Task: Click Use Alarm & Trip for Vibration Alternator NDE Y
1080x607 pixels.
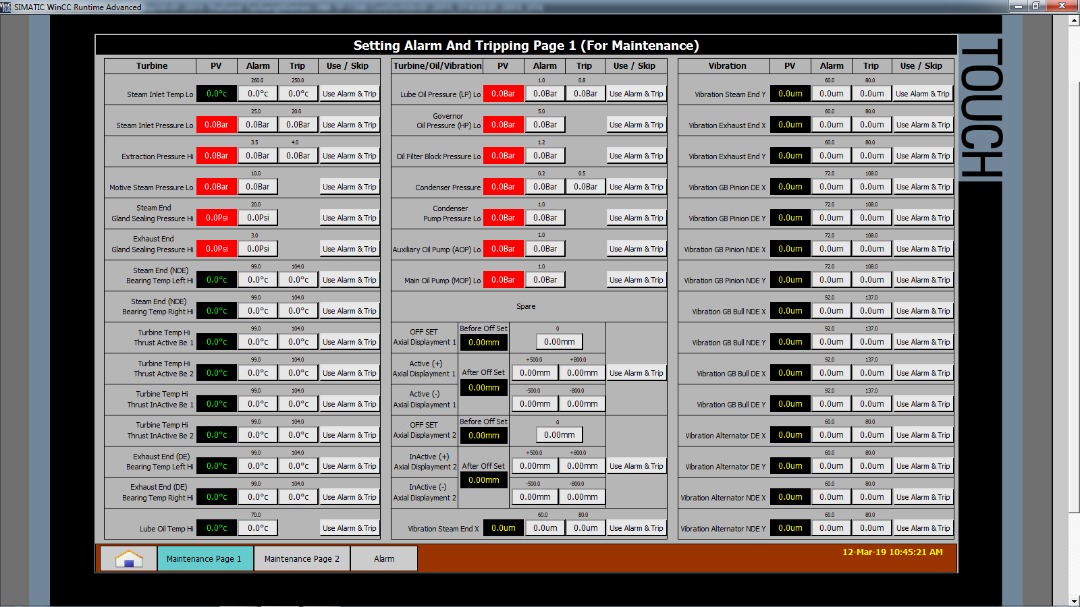Action: 922,528
